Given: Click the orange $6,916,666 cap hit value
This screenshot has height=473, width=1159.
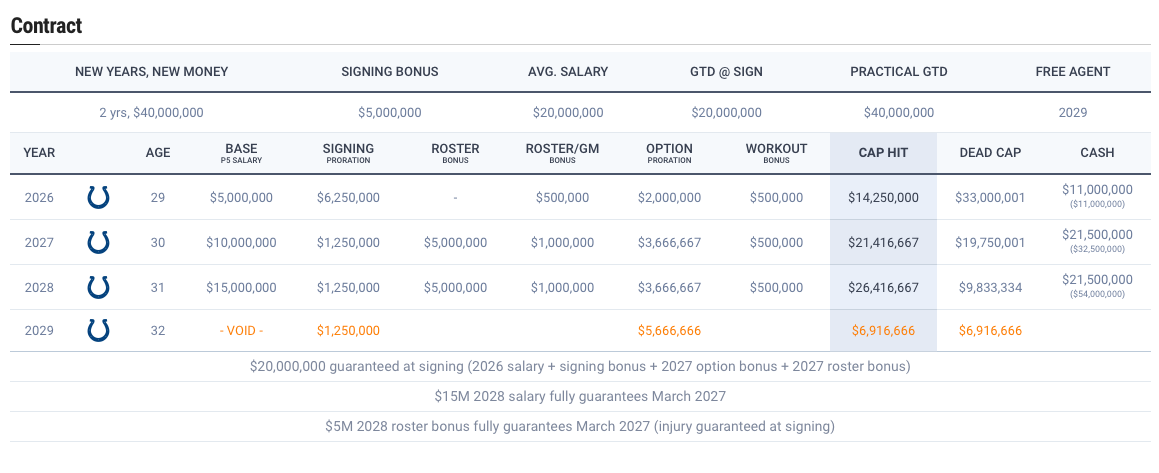Looking at the screenshot, I should (x=883, y=330).
